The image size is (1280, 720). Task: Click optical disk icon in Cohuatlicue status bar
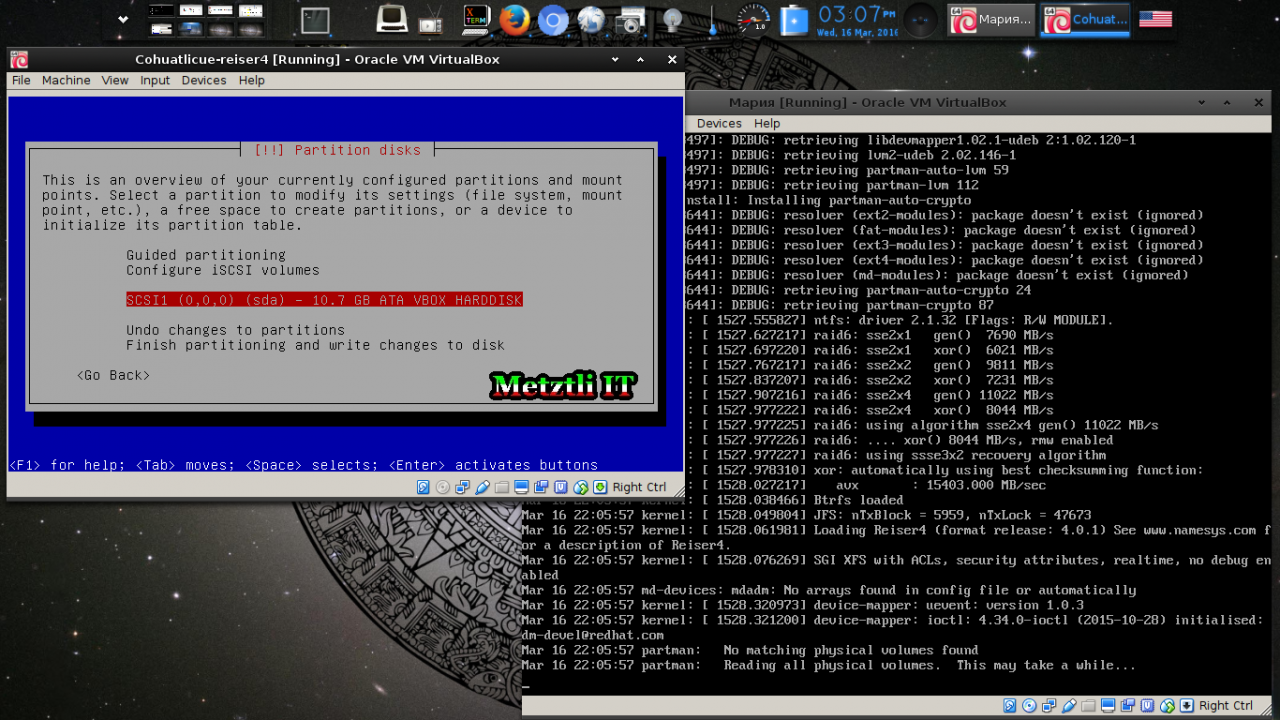443,487
